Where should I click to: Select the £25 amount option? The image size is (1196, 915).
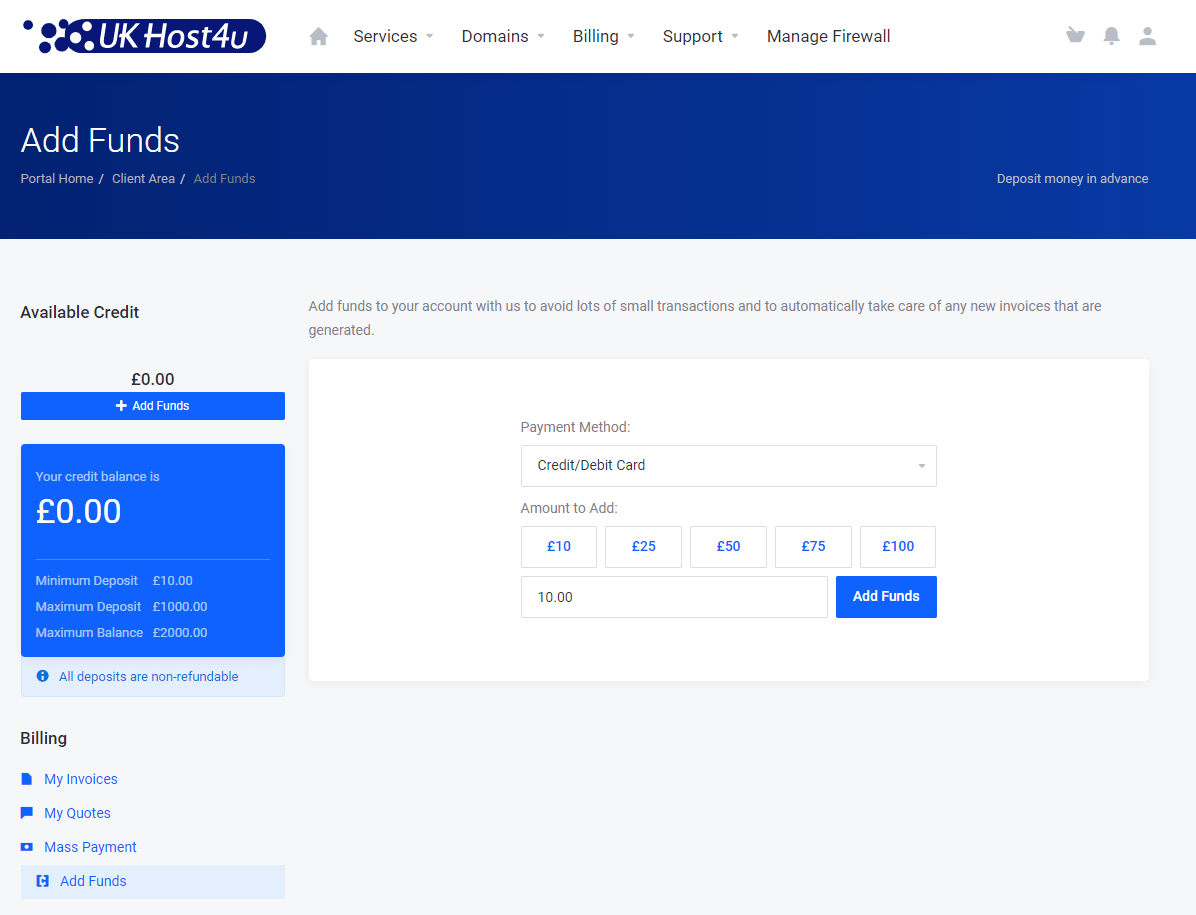(x=643, y=546)
